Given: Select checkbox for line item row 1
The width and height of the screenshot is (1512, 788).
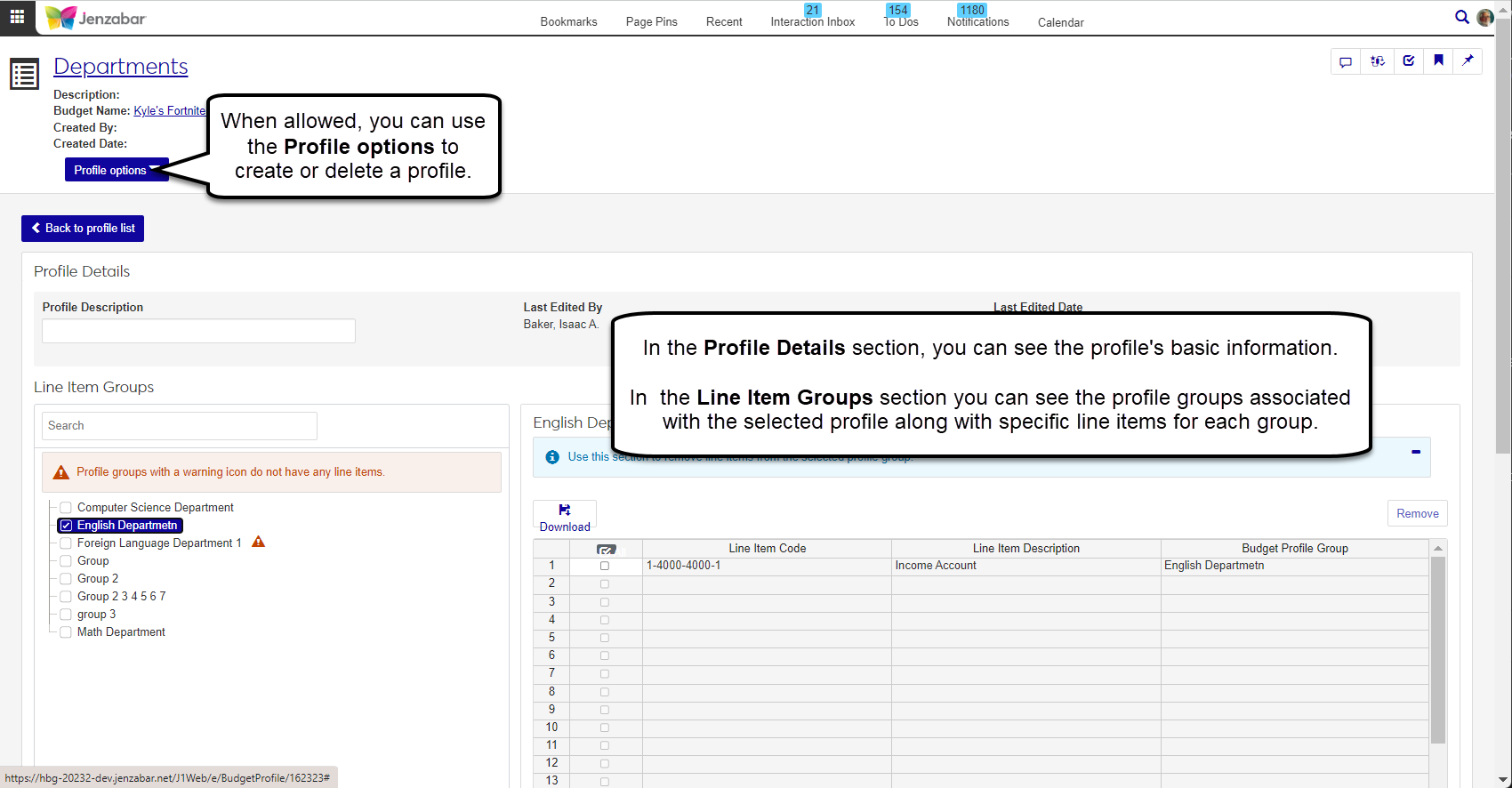Looking at the screenshot, I should [x=605, y=566].
